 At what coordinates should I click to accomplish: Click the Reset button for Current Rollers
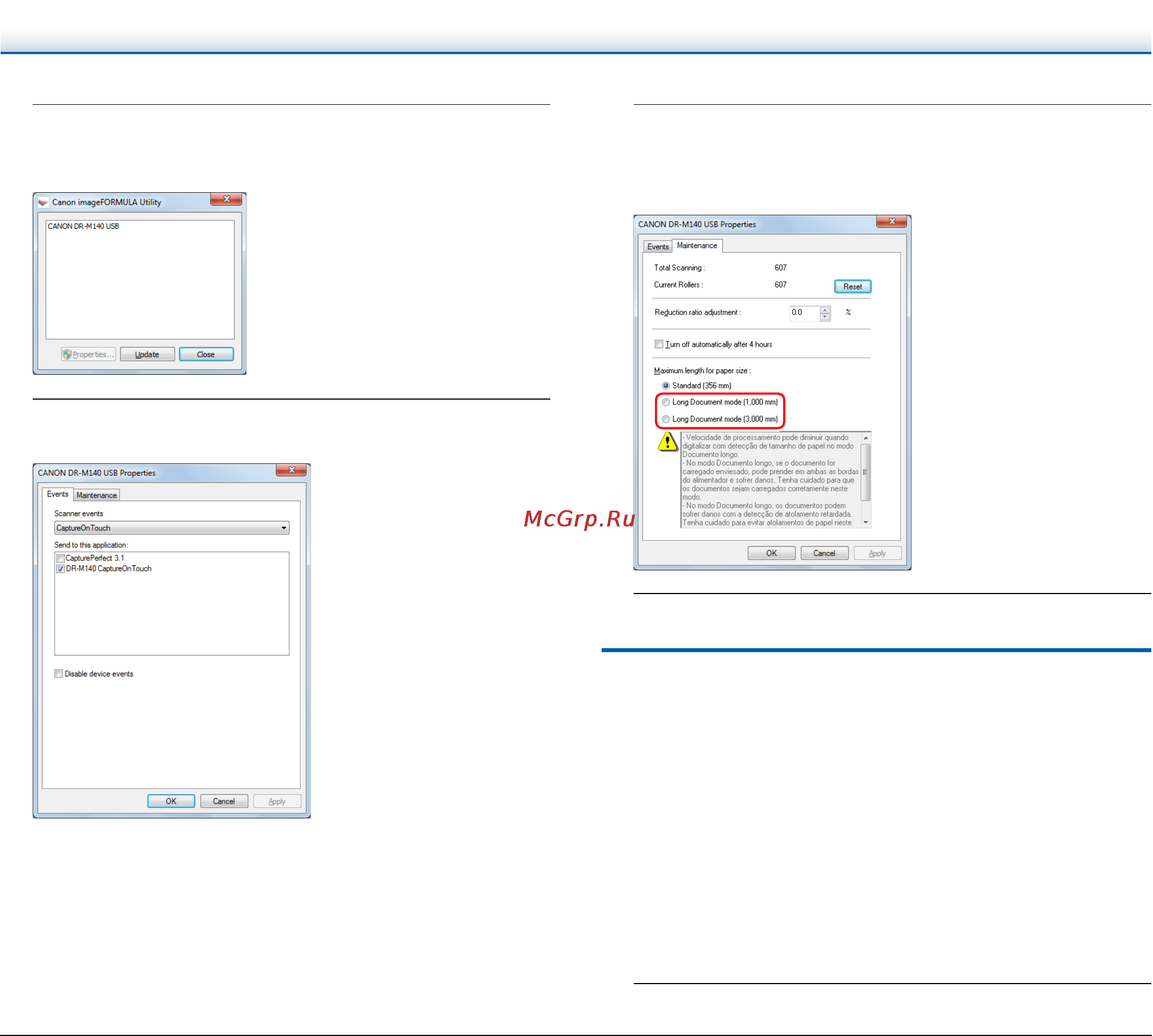tap(853, 287)
